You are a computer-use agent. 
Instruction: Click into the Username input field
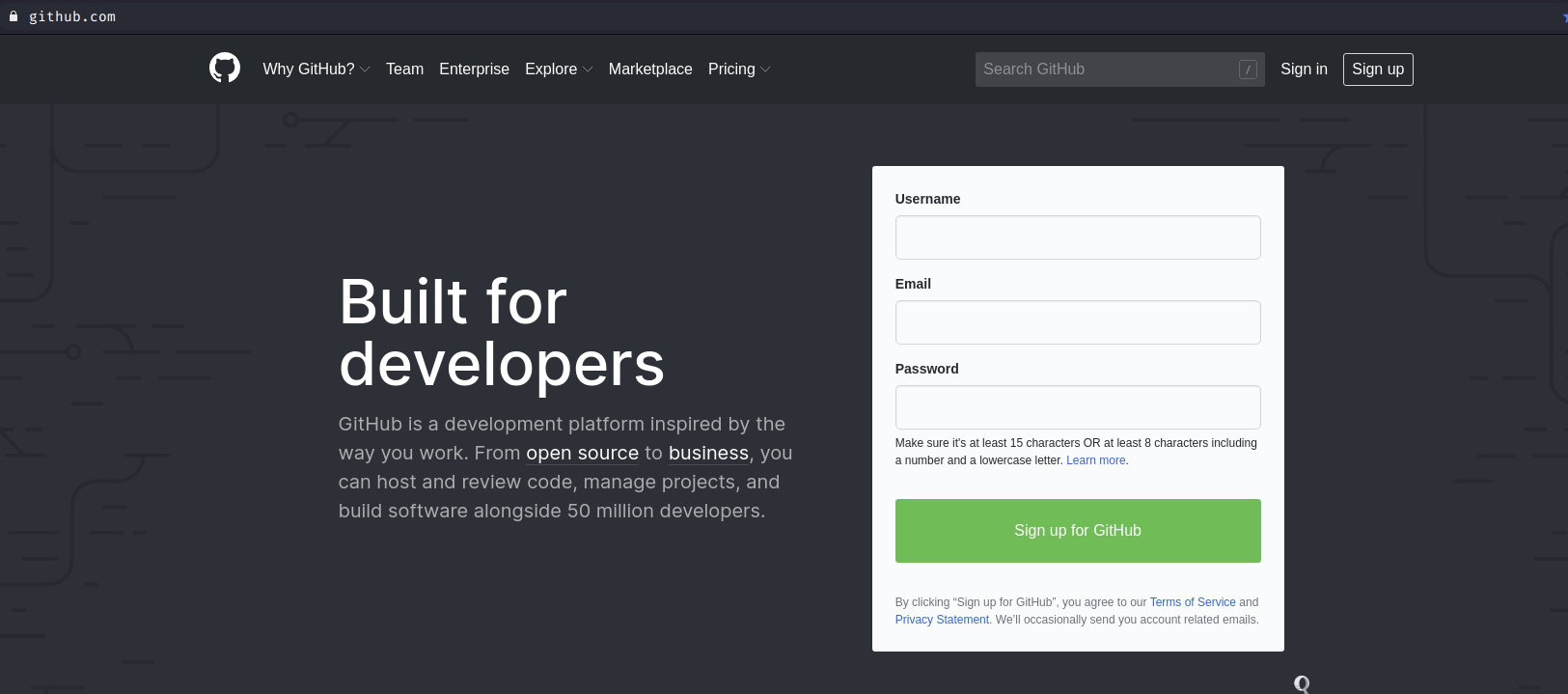tap(1078, 237)
